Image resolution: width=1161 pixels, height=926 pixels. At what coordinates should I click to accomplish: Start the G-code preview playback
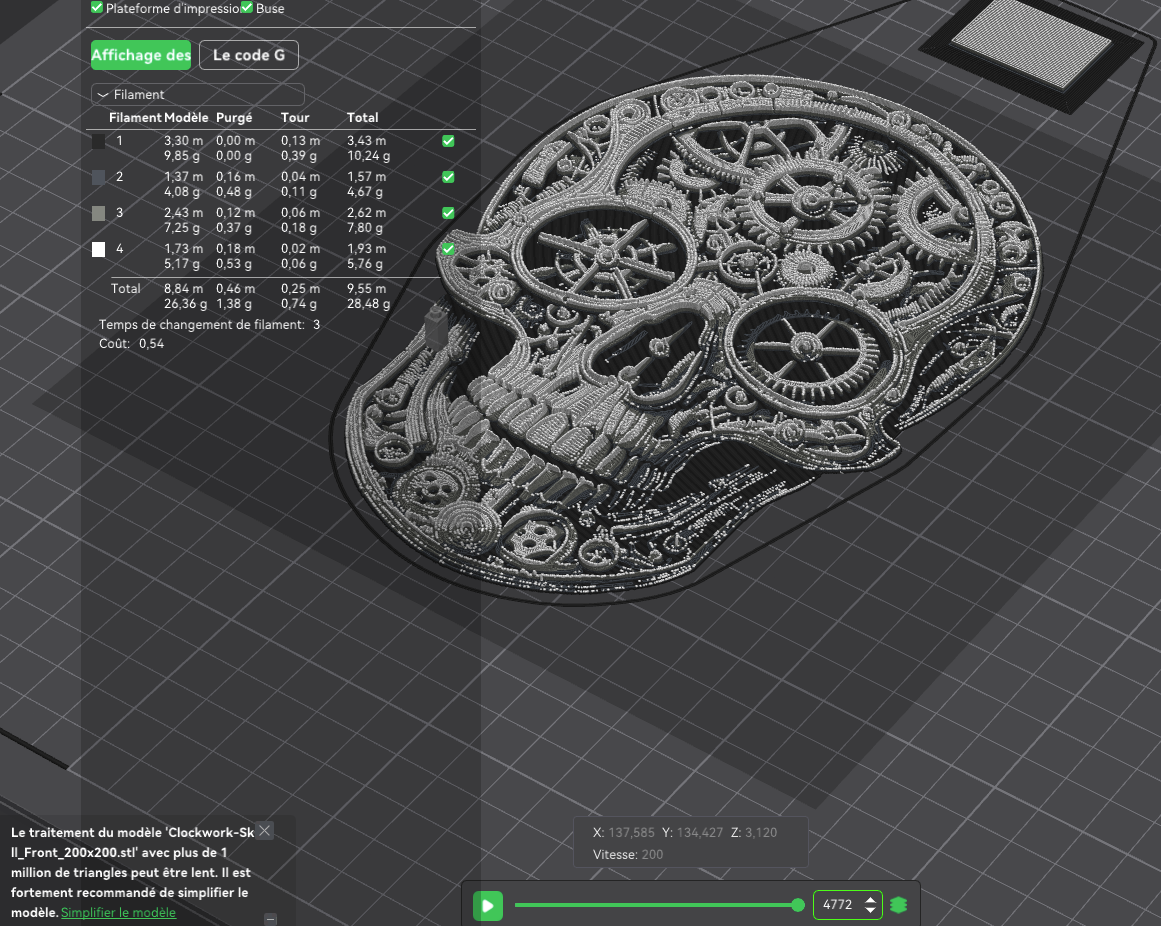(x=488, y=905)
